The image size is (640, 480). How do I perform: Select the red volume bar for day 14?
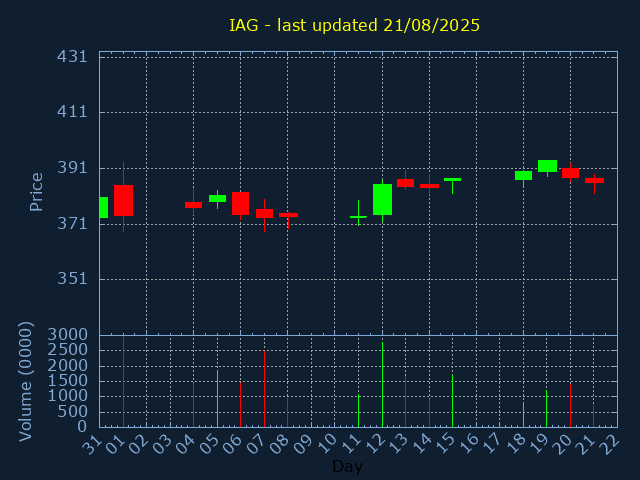click(x=429, y=413)
